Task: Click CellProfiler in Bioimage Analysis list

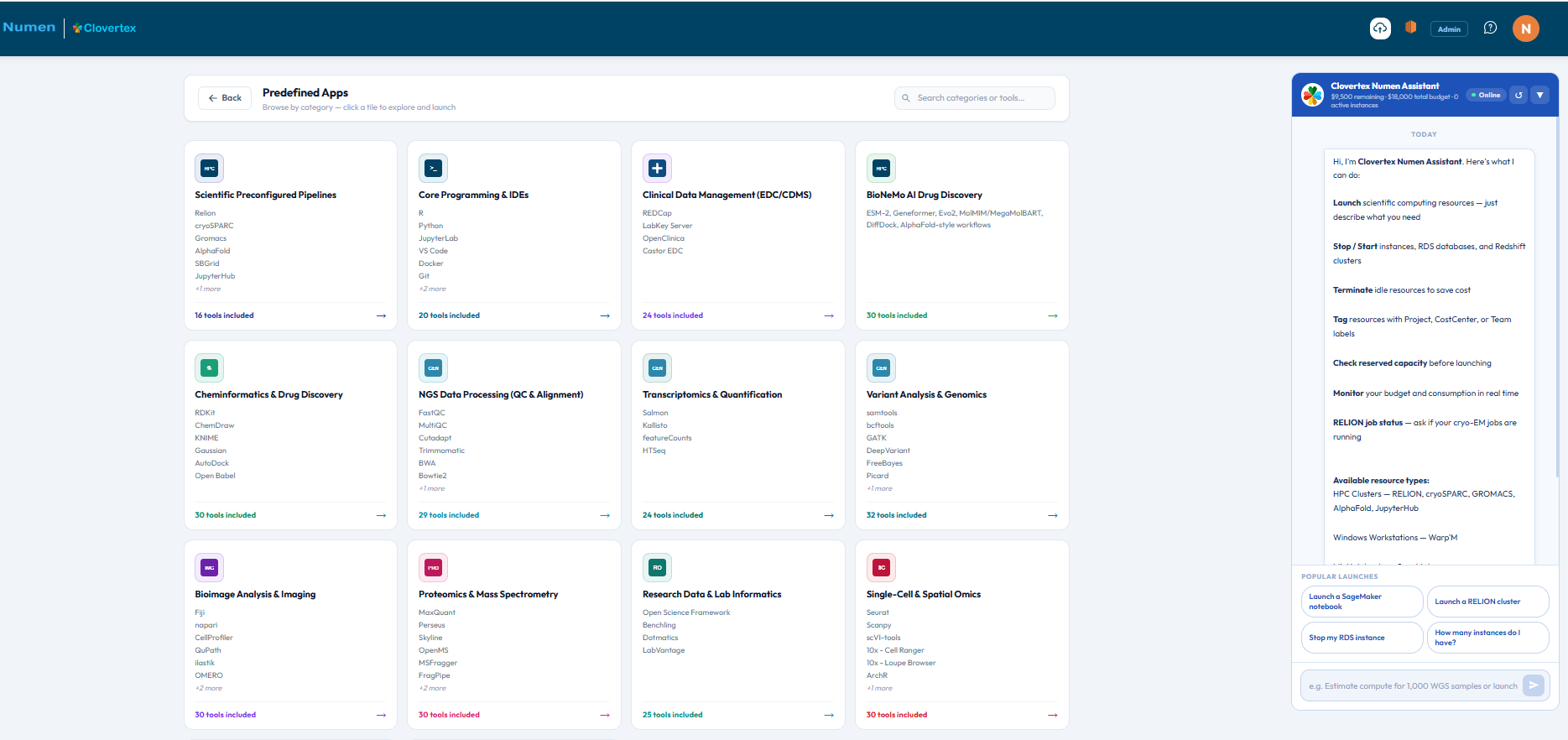Action: (214, 638)
